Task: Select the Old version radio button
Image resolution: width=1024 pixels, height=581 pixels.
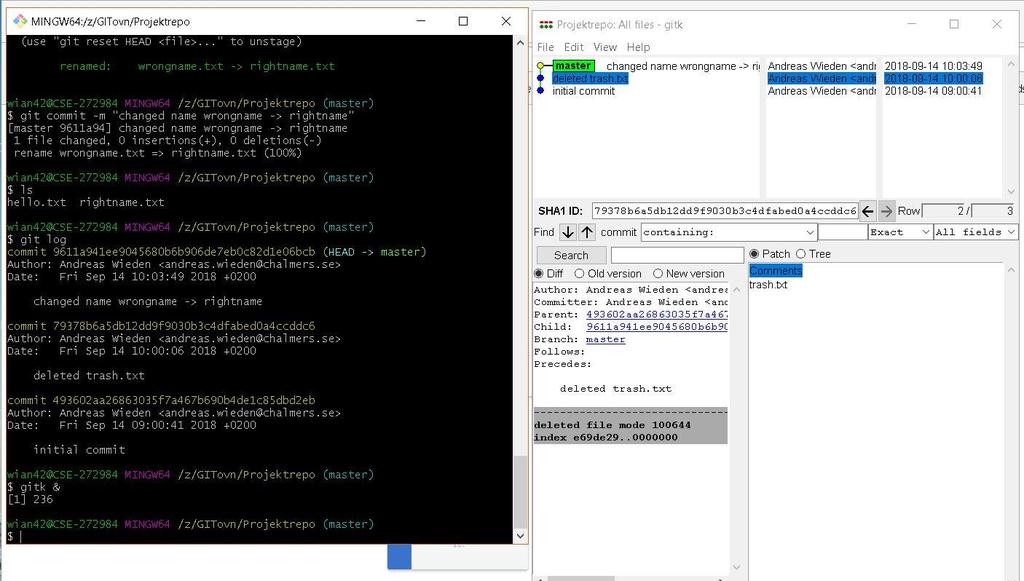Action: [579, 274]
